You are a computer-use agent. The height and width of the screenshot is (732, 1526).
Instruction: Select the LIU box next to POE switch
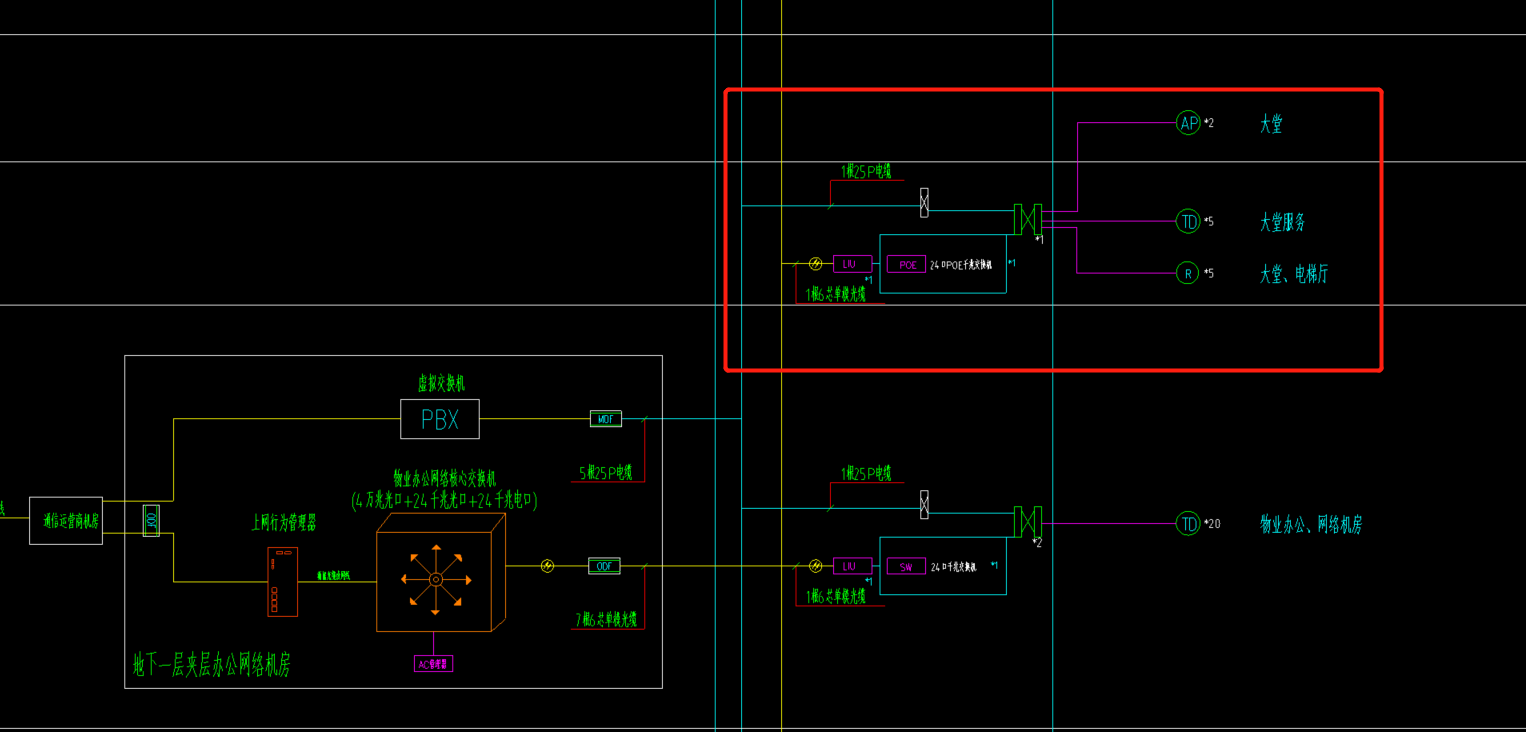(x=852, y=264)
